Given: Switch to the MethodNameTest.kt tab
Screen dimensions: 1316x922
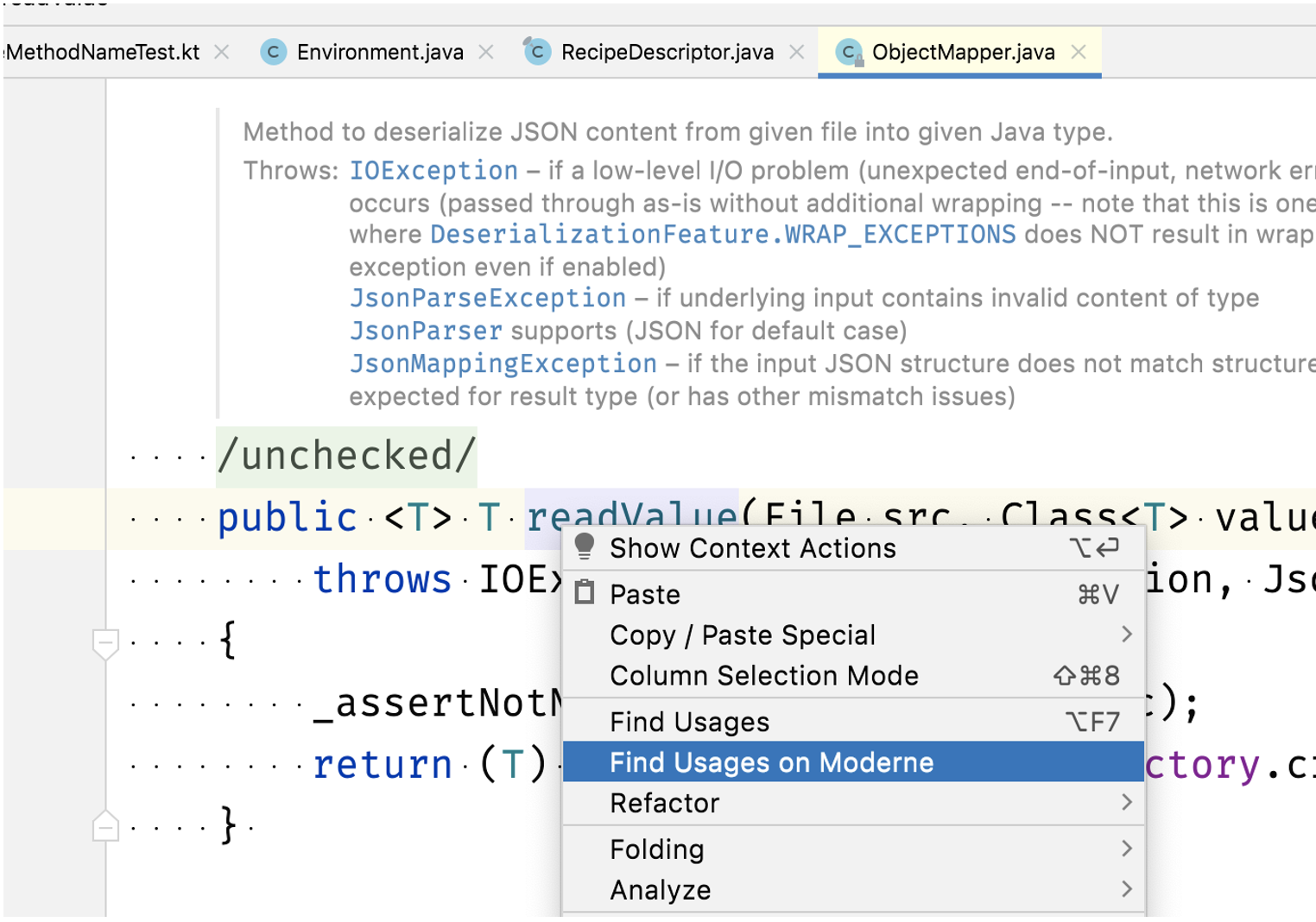Looking at the screenshot, I should pyautogui.click(x=102, y=53).
